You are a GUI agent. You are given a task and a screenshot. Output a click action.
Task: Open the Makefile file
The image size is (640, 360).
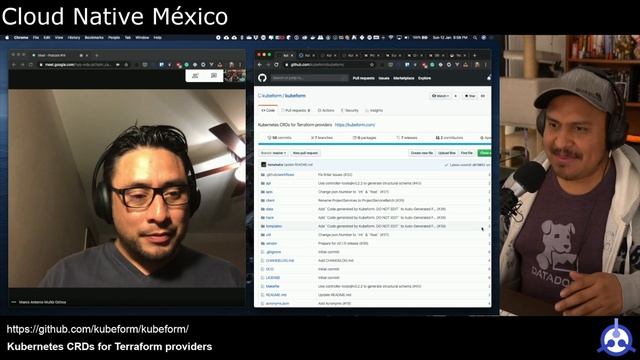tap(273, 286)
